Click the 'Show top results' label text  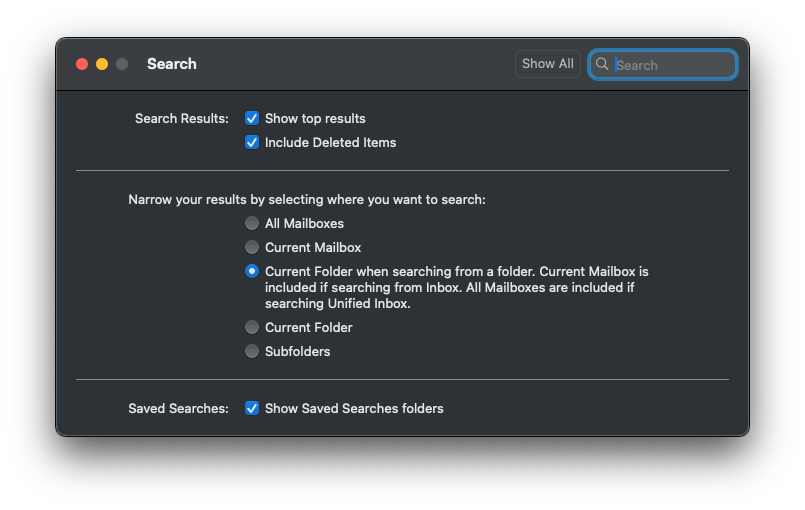click(315, 119)
